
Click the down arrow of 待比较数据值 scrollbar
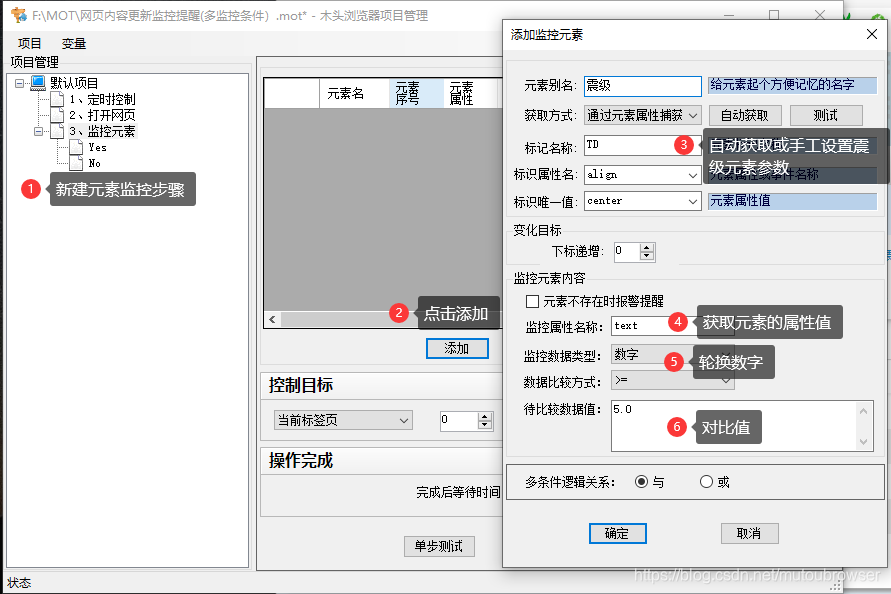pyautogui.click(x=864, y=442)
